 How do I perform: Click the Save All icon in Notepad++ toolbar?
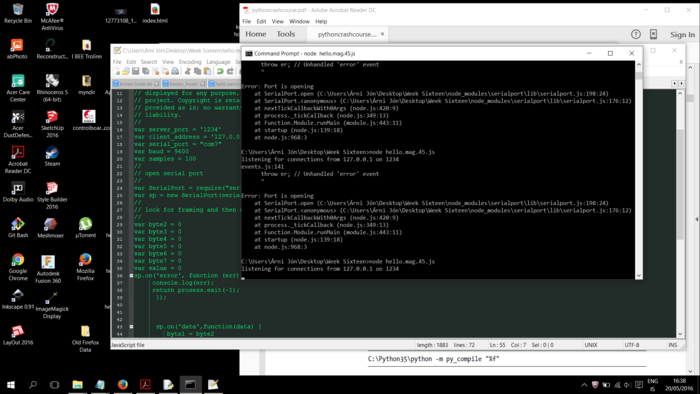point(146,71)
